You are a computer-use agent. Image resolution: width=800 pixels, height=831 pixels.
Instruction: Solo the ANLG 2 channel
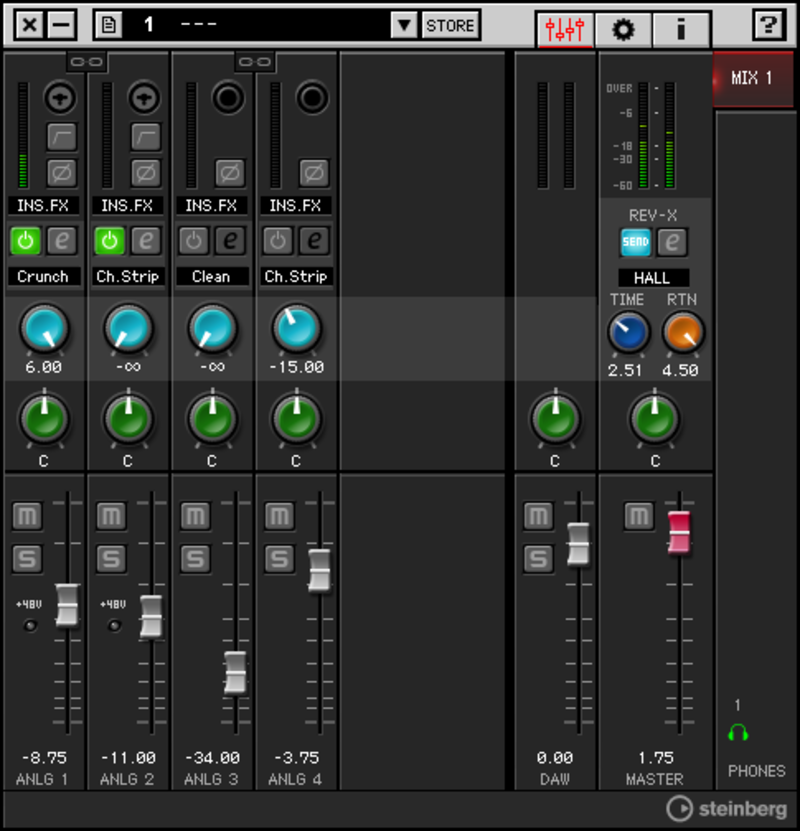(111, 559)
